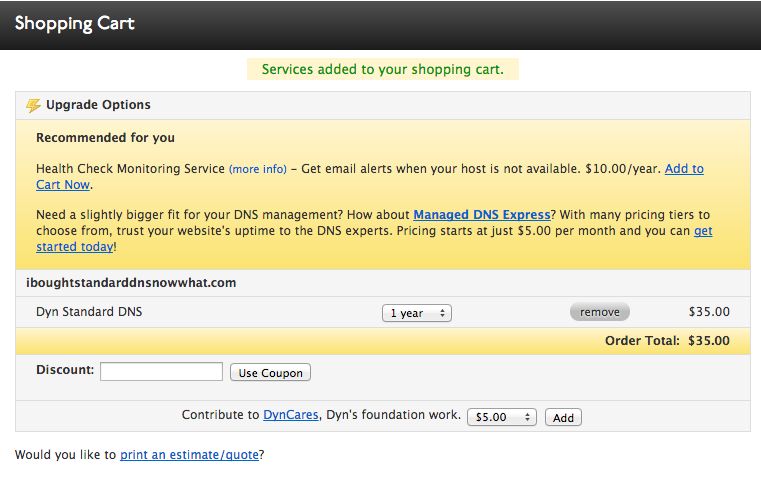The image size is (761, 478).
Task: Open the $5.00 contribution amount dropdown
Action: pos(502,417)
